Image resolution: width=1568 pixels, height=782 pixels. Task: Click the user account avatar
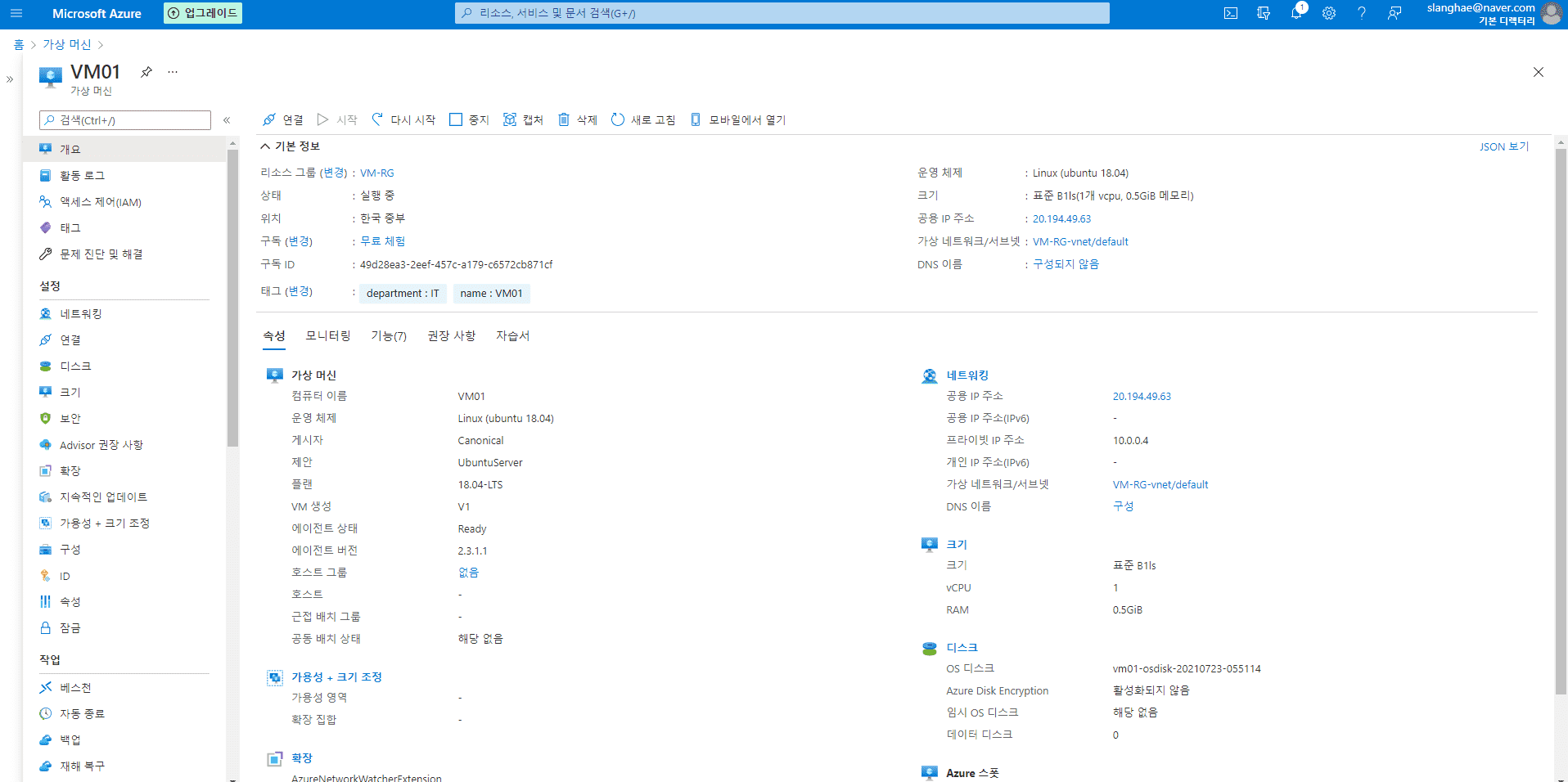click(1551, 13)
